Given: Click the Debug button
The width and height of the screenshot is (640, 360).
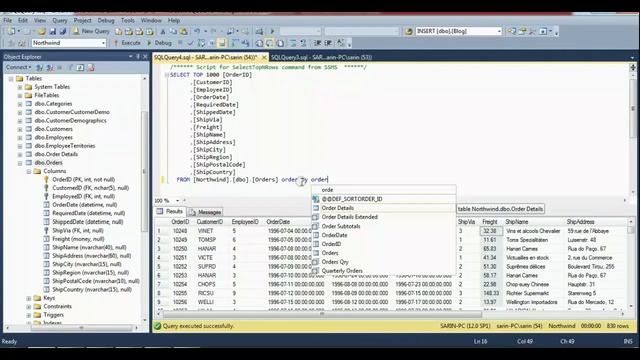Looking at the screenshot, I should click(160, 43).
